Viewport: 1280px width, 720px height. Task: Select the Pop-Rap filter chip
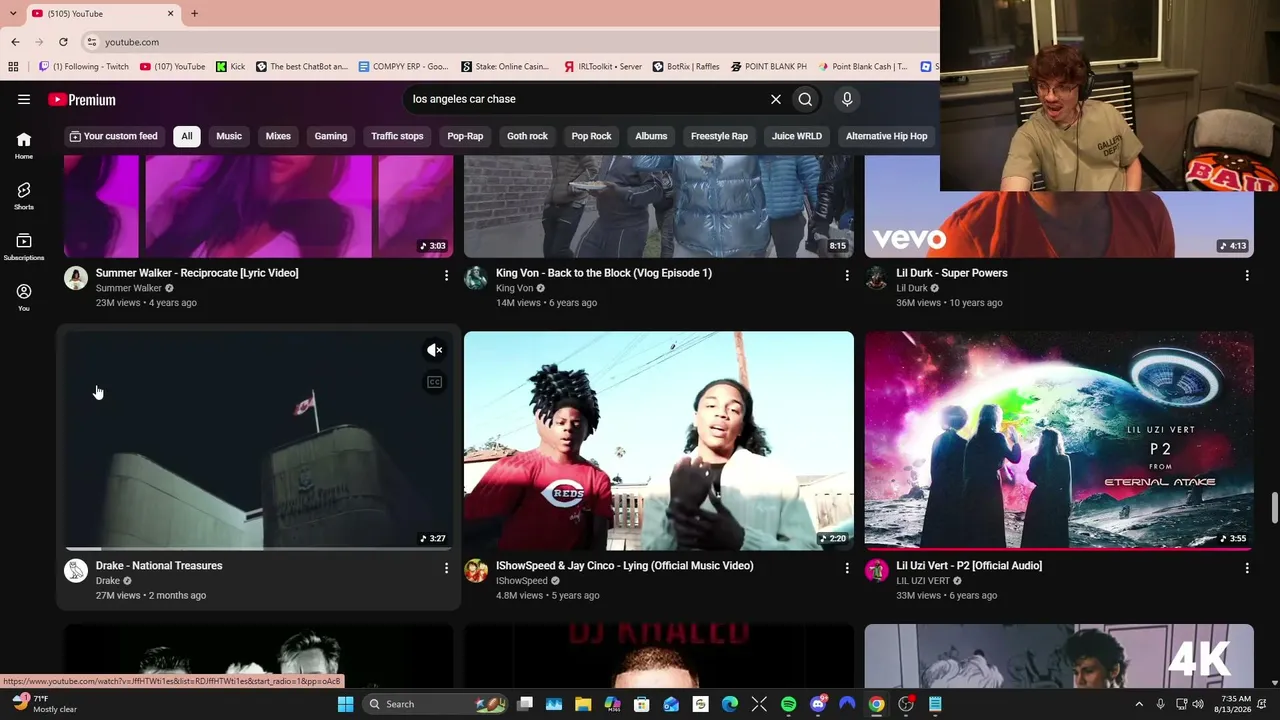click(x=465, y=136)
